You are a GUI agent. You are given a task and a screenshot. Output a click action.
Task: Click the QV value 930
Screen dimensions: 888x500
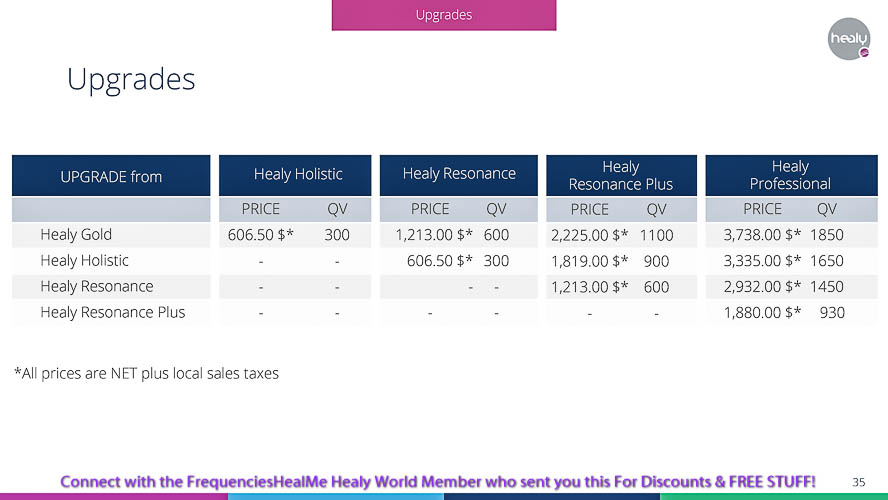pyautogui.click(x=832, y=313)
